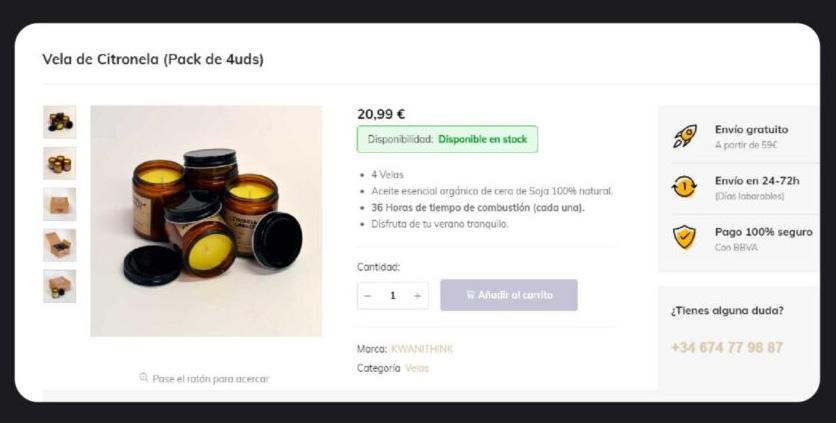
Task: Decrease quantity with the minus button
Action: click(367, 296)
